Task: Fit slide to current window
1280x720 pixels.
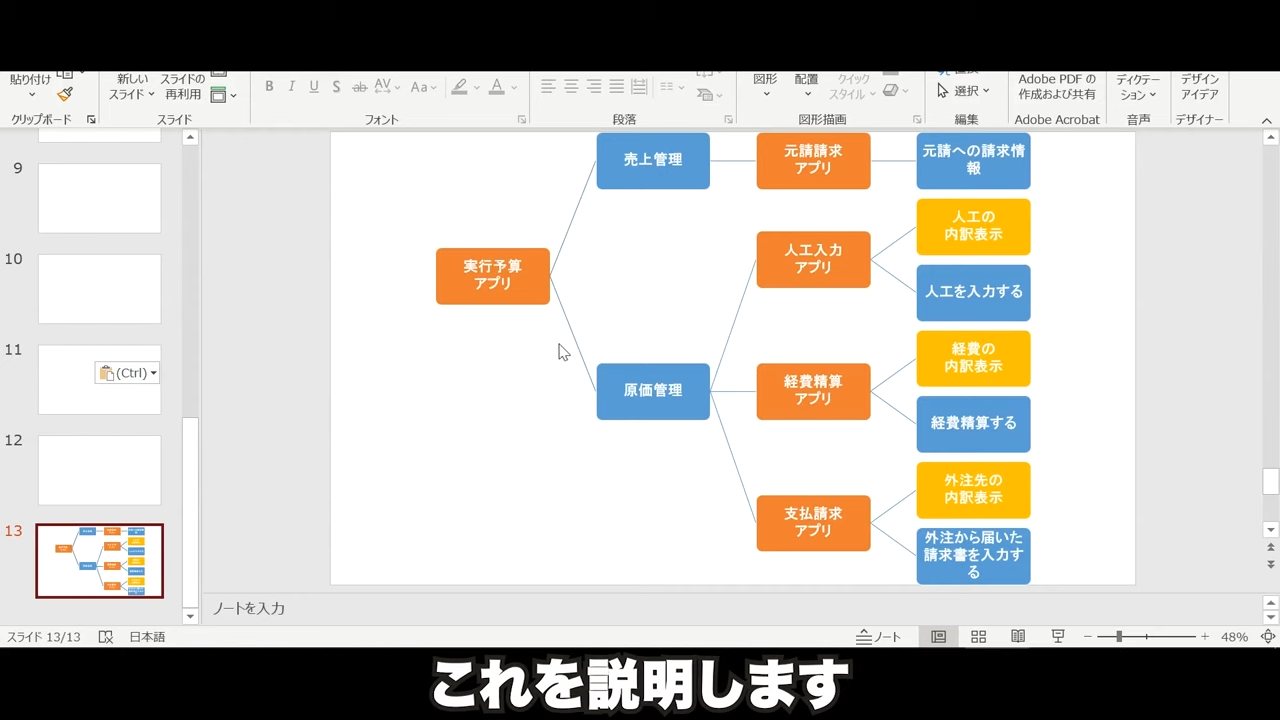Action: click(x=1268, y=637)
